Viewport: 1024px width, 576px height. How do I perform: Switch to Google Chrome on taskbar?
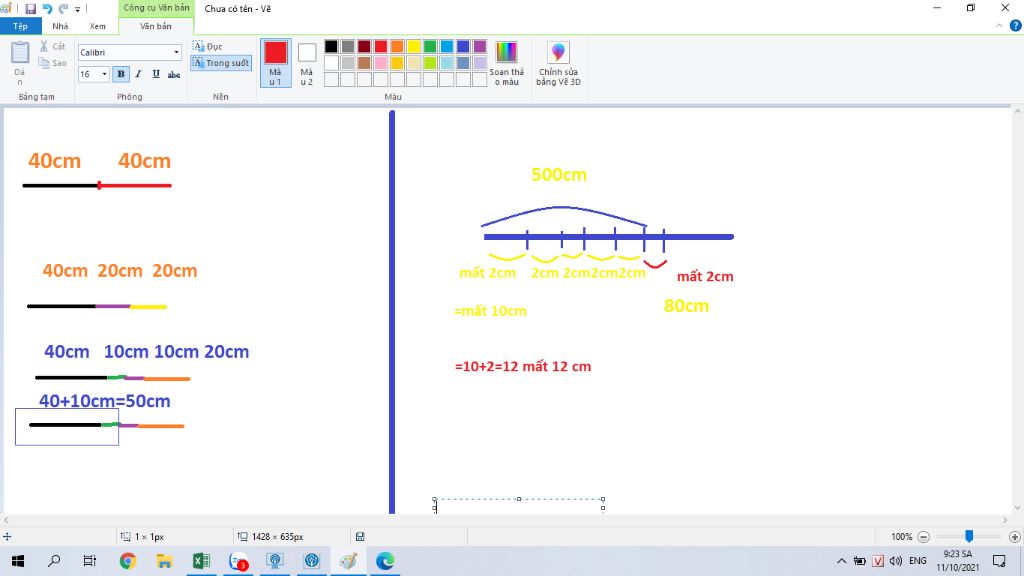[127, 561]
